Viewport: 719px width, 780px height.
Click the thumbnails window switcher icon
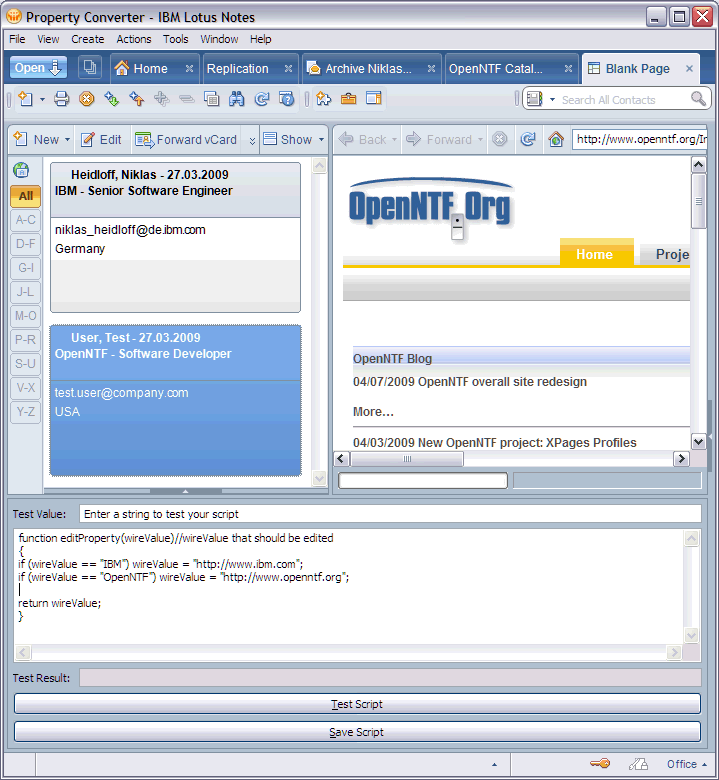coord(90,67)
